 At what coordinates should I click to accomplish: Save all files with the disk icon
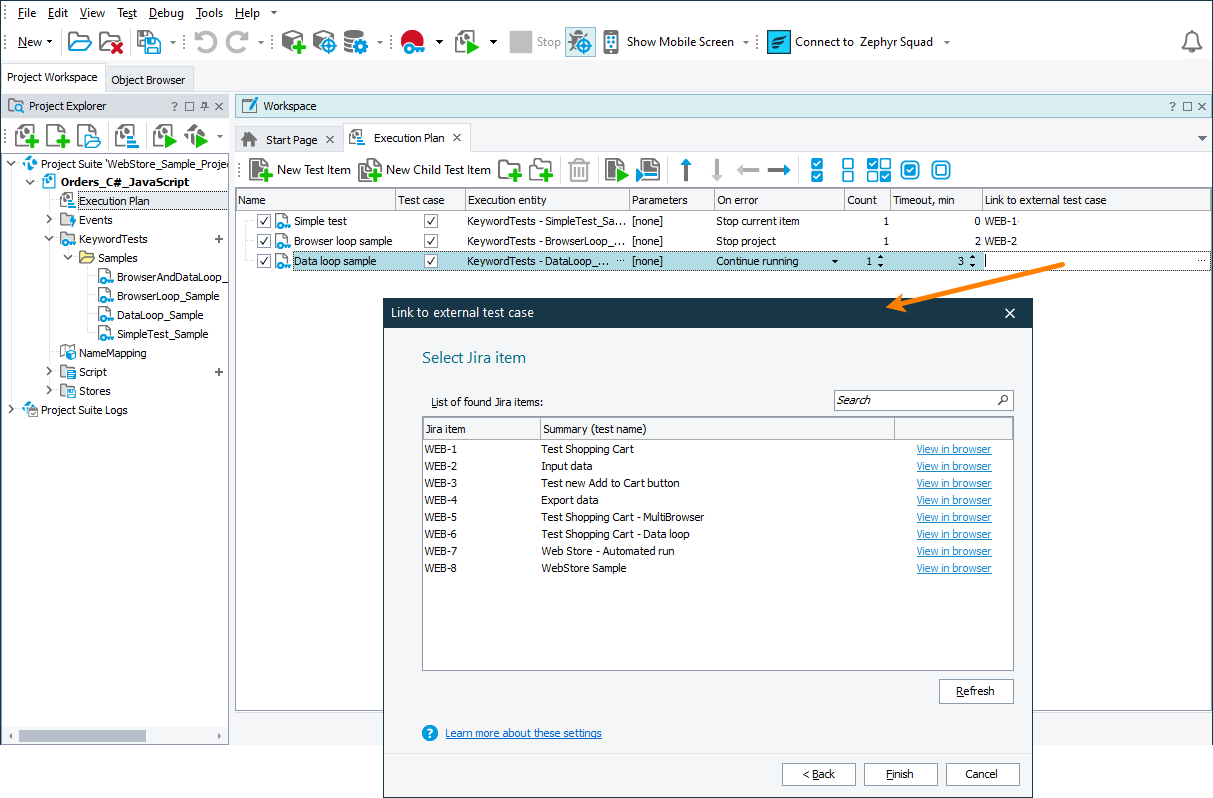[x=149, y=41]
